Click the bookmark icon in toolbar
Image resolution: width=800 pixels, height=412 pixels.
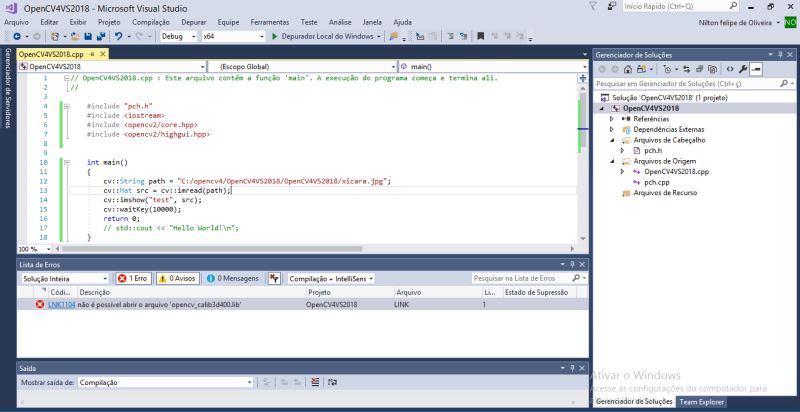coord(480,37)
